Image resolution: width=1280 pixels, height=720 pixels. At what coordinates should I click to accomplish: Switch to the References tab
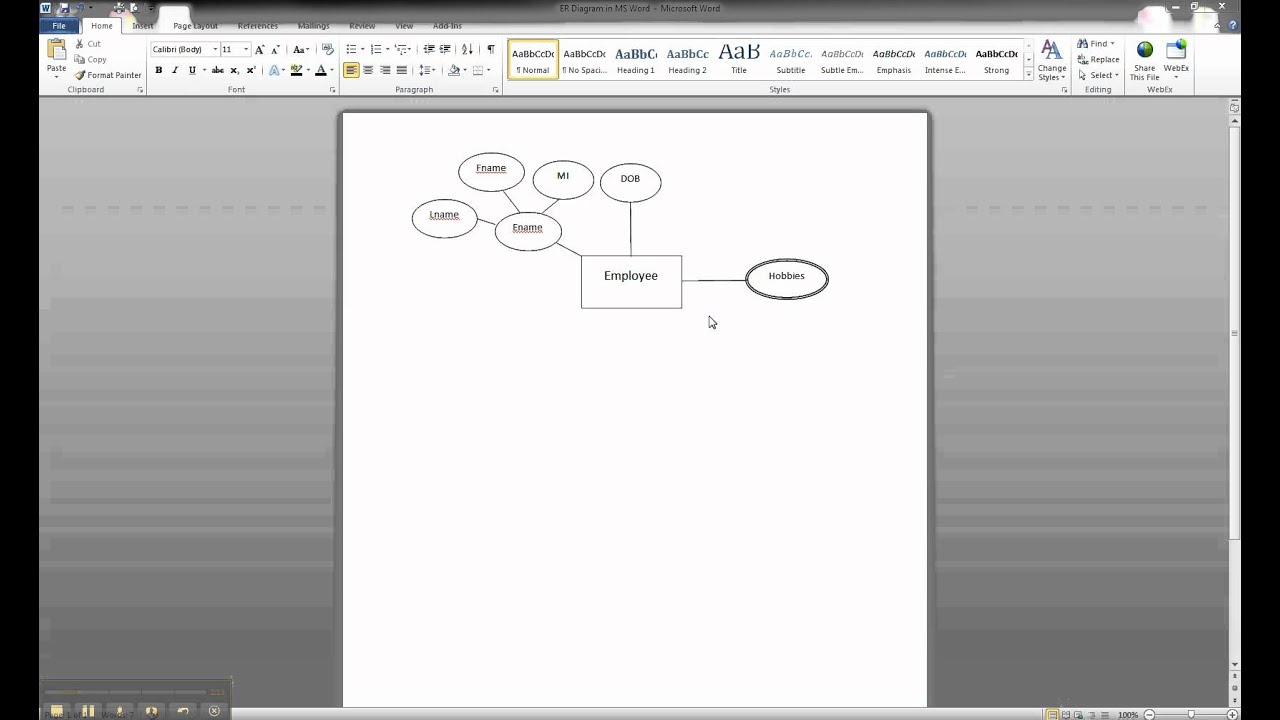(258, 26)
